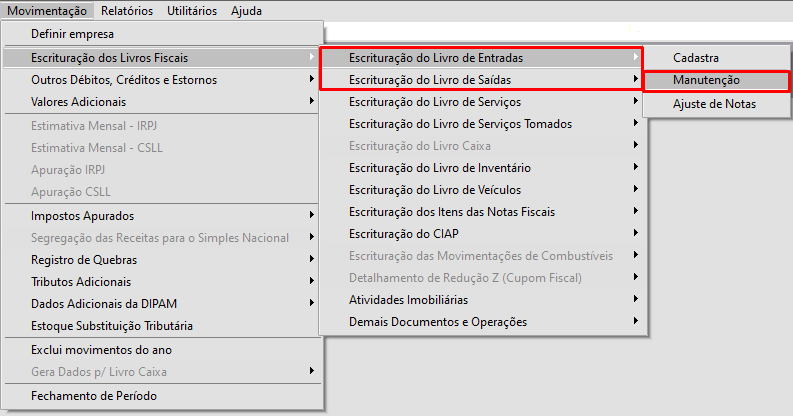This screenshot has width=793, height=416.
Task: Open the Utilitários menu
Action: coord(192,11)
